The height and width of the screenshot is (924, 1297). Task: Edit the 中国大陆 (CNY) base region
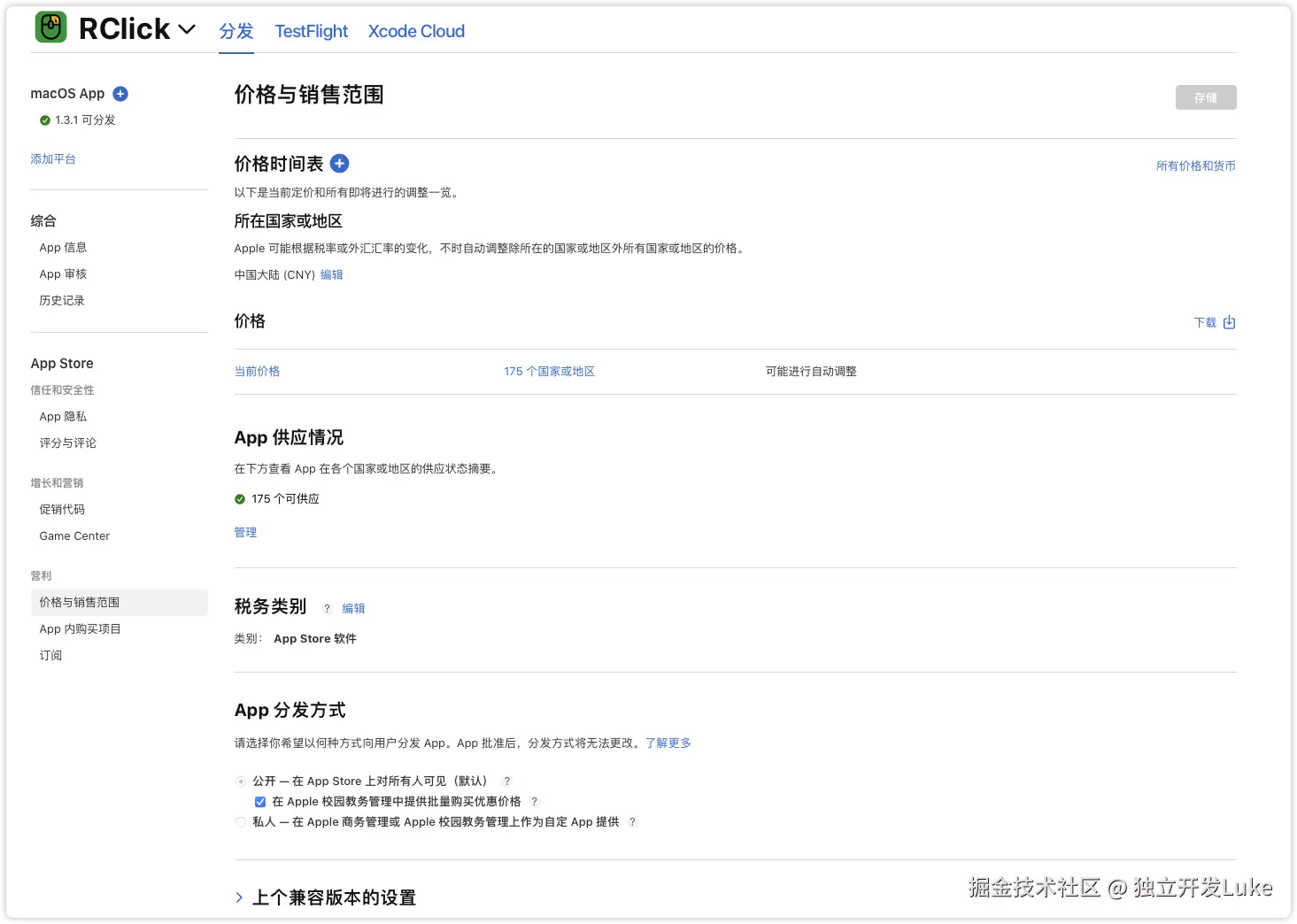coord(332,275)
